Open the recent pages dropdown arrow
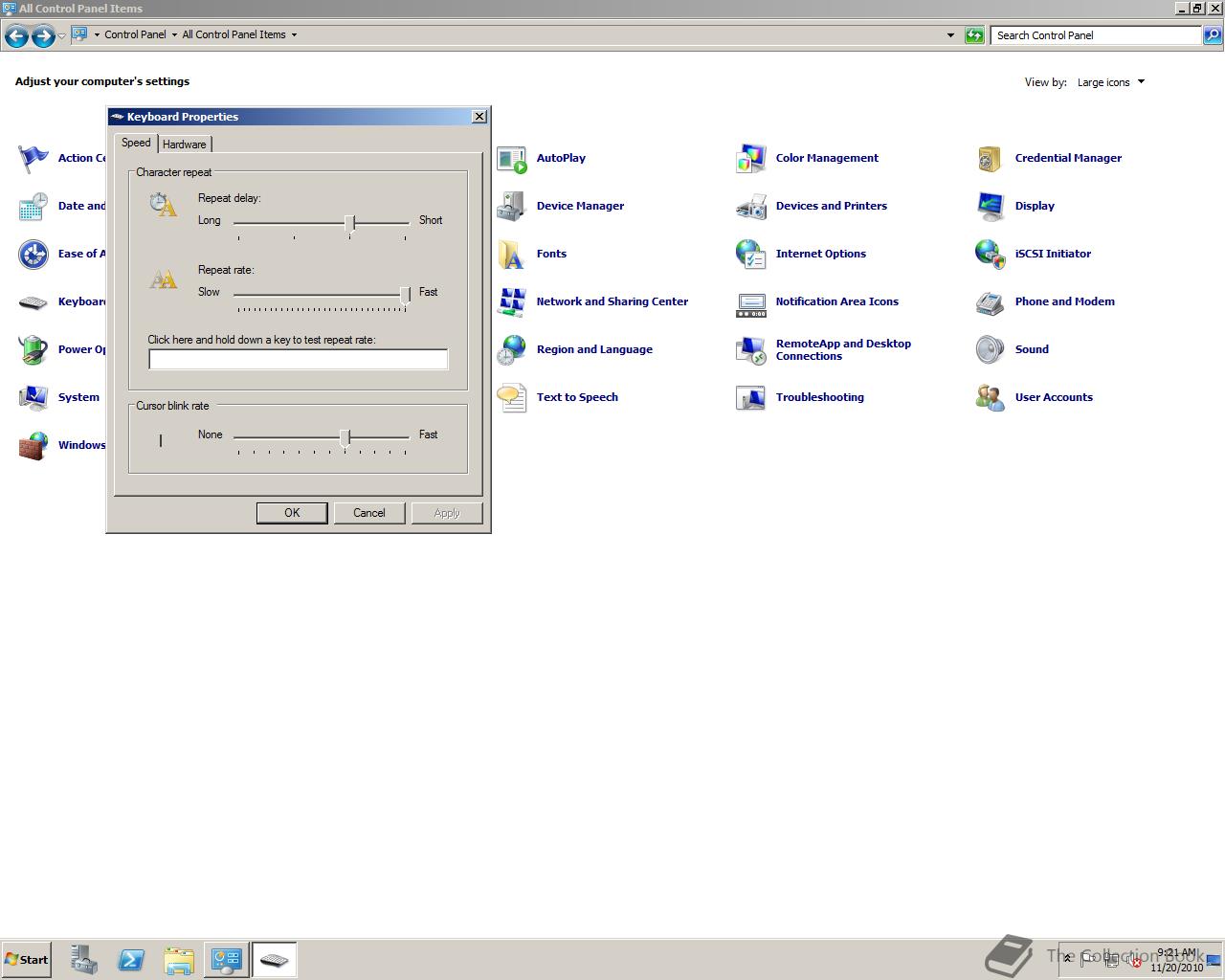Screen dimensions: 1225x980 (x=62, y=36)
